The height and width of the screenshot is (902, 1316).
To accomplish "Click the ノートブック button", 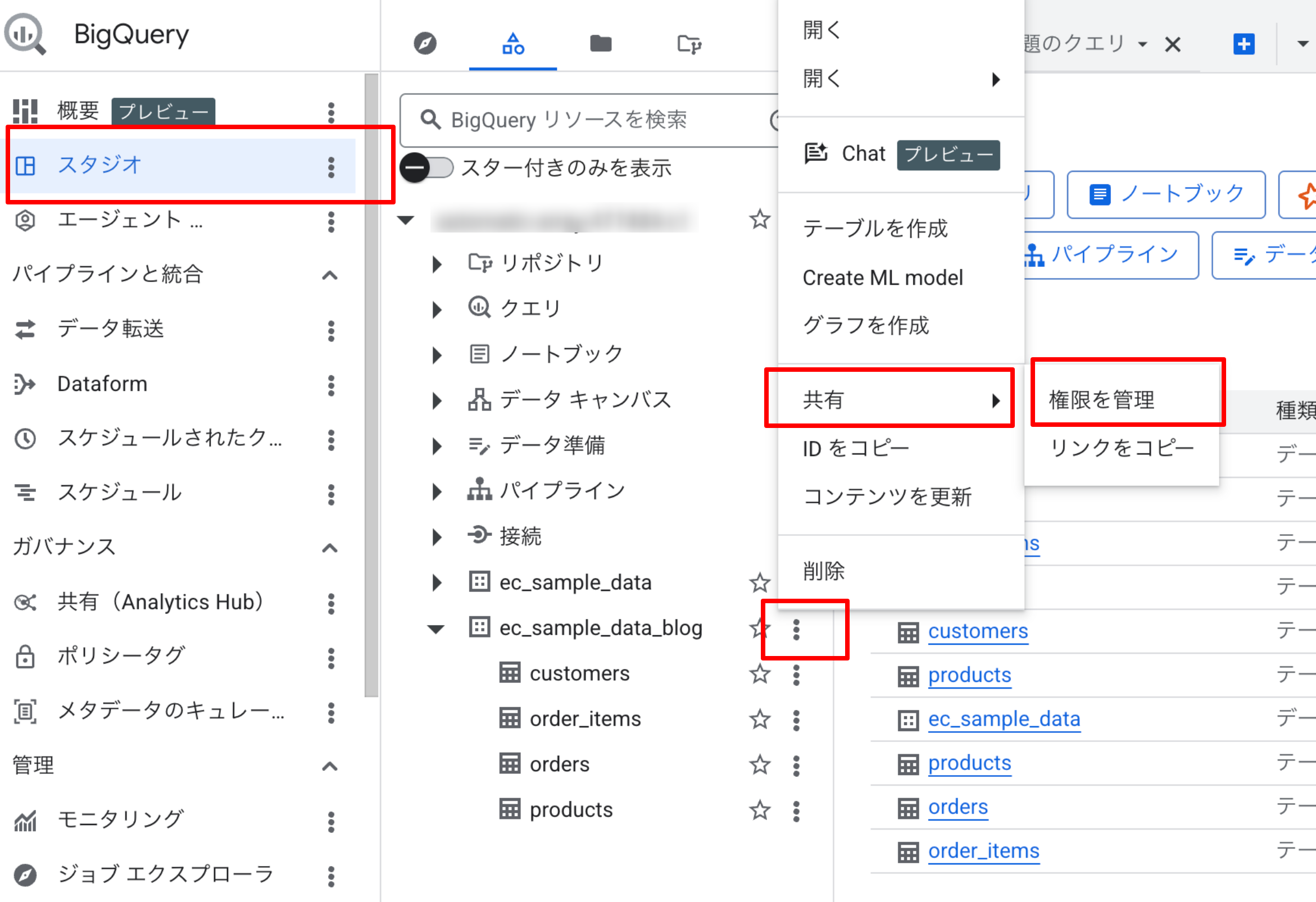I will [1167, 194].
